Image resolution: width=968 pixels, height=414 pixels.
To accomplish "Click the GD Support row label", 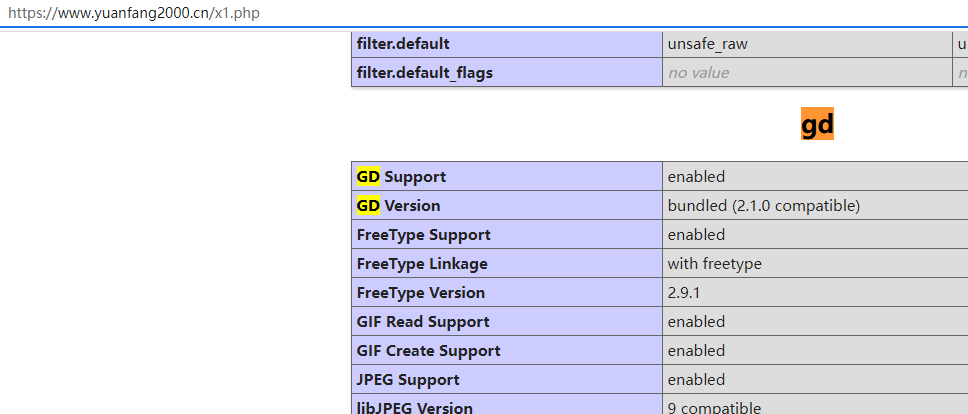I will tap(401, 176).
